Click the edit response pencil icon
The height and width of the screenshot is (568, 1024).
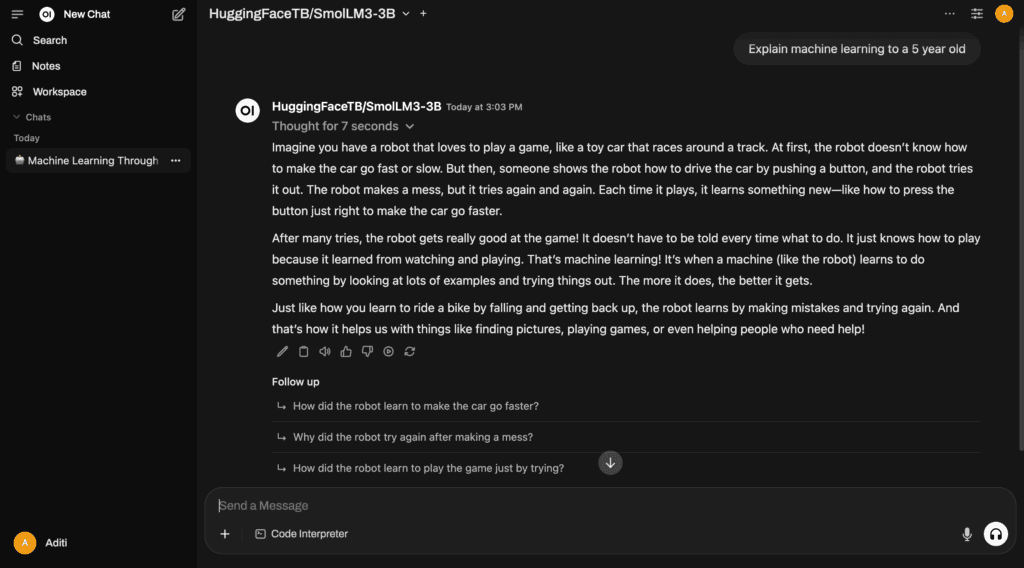coord(282,351)
